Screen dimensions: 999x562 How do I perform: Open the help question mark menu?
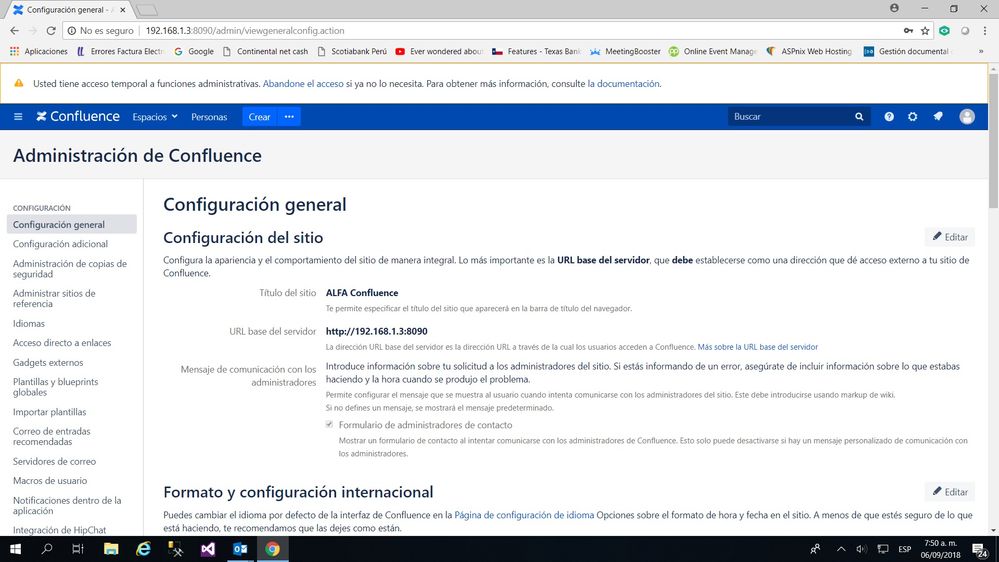coord(889,117)
